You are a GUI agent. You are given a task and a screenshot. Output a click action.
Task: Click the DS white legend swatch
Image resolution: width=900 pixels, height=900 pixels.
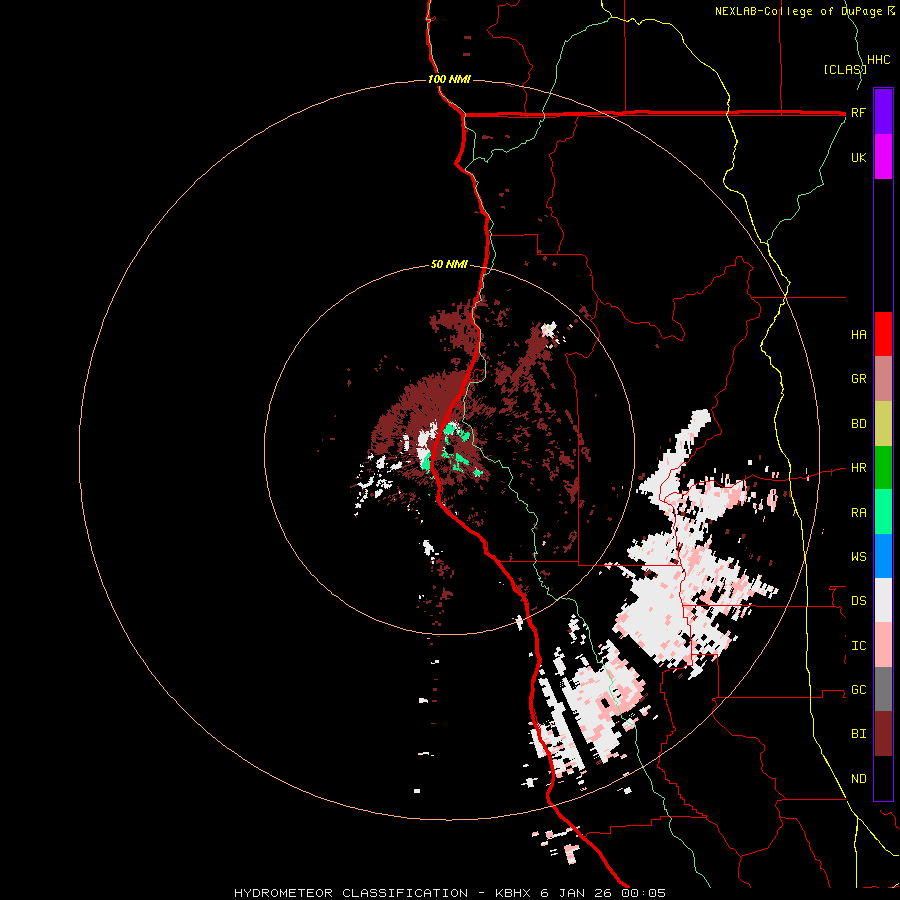pos(883,600)
